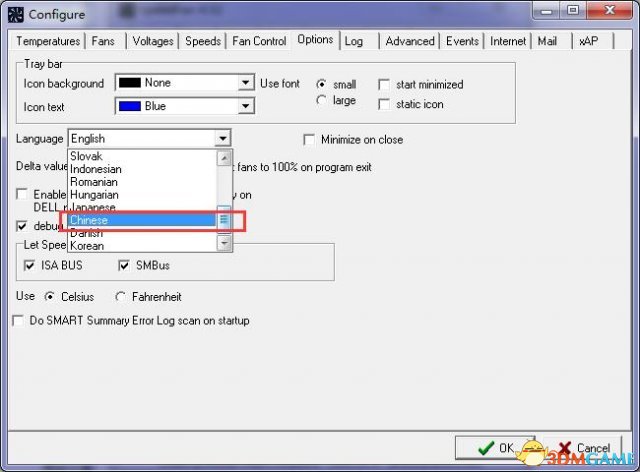This screenshot has width=640, height=472.
Task: Select Chinese in the language list
Action: 142,220
